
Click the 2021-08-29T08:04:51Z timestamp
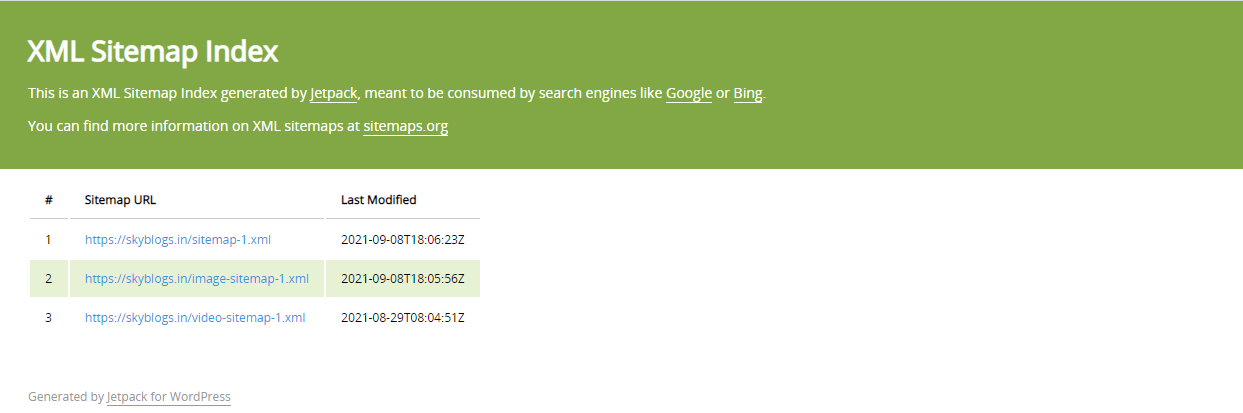403,318
